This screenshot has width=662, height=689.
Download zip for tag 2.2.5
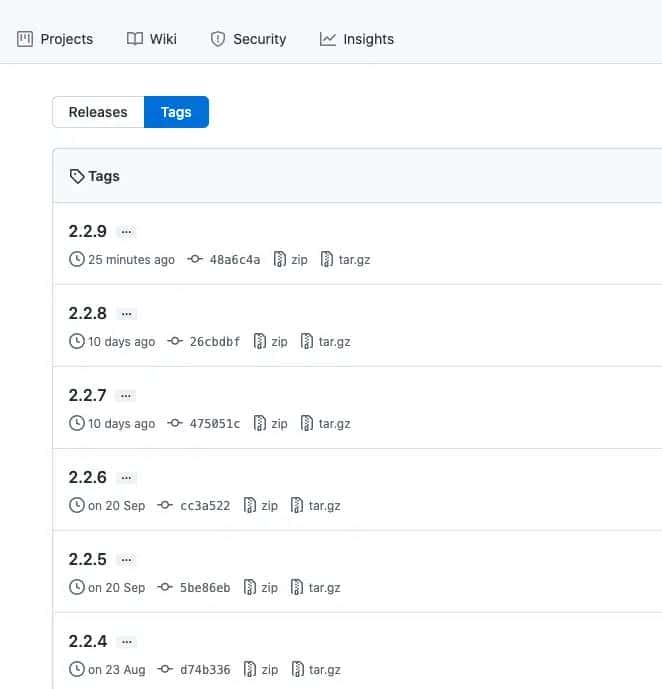(260, 588)
